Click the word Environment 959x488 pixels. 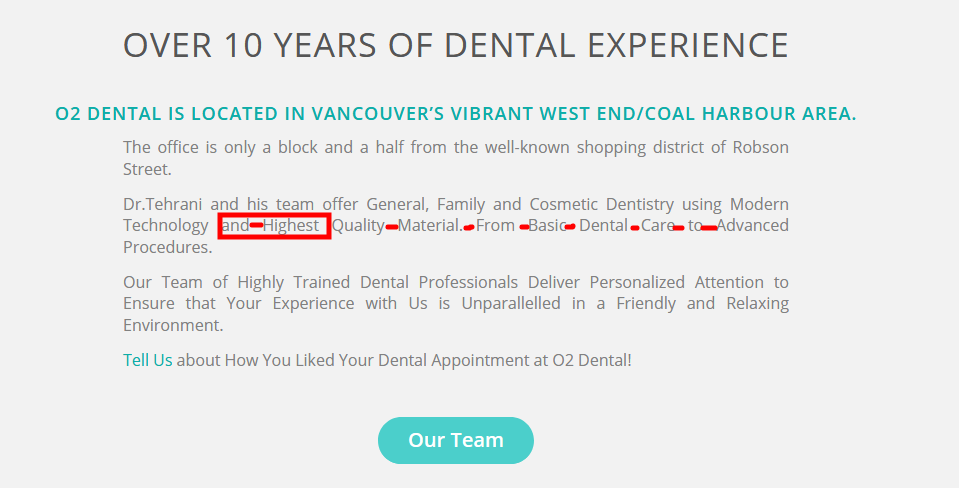(x=173, y=325)
